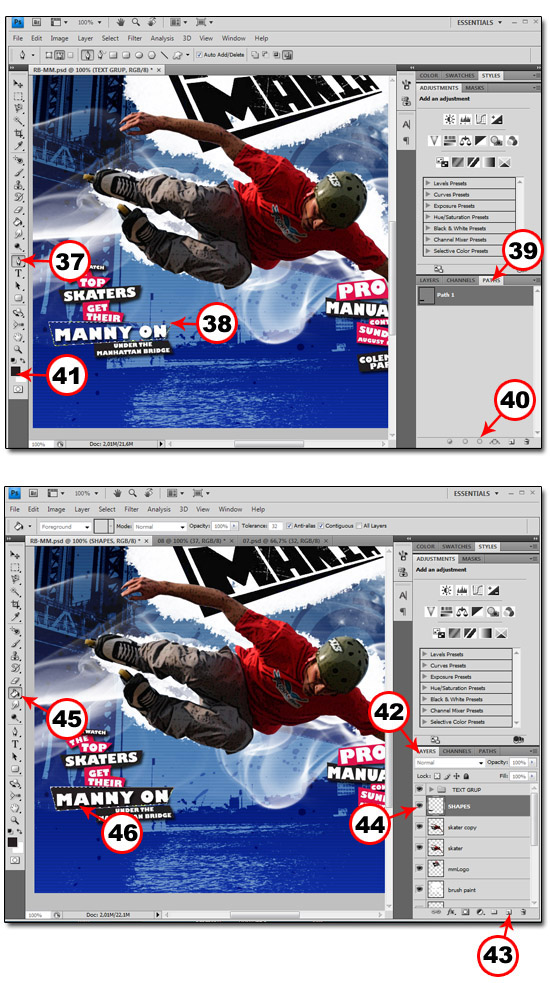Open the Fill slider arrow in the Layers panel
Screen dimensions: 550x983
coord(532,776)
